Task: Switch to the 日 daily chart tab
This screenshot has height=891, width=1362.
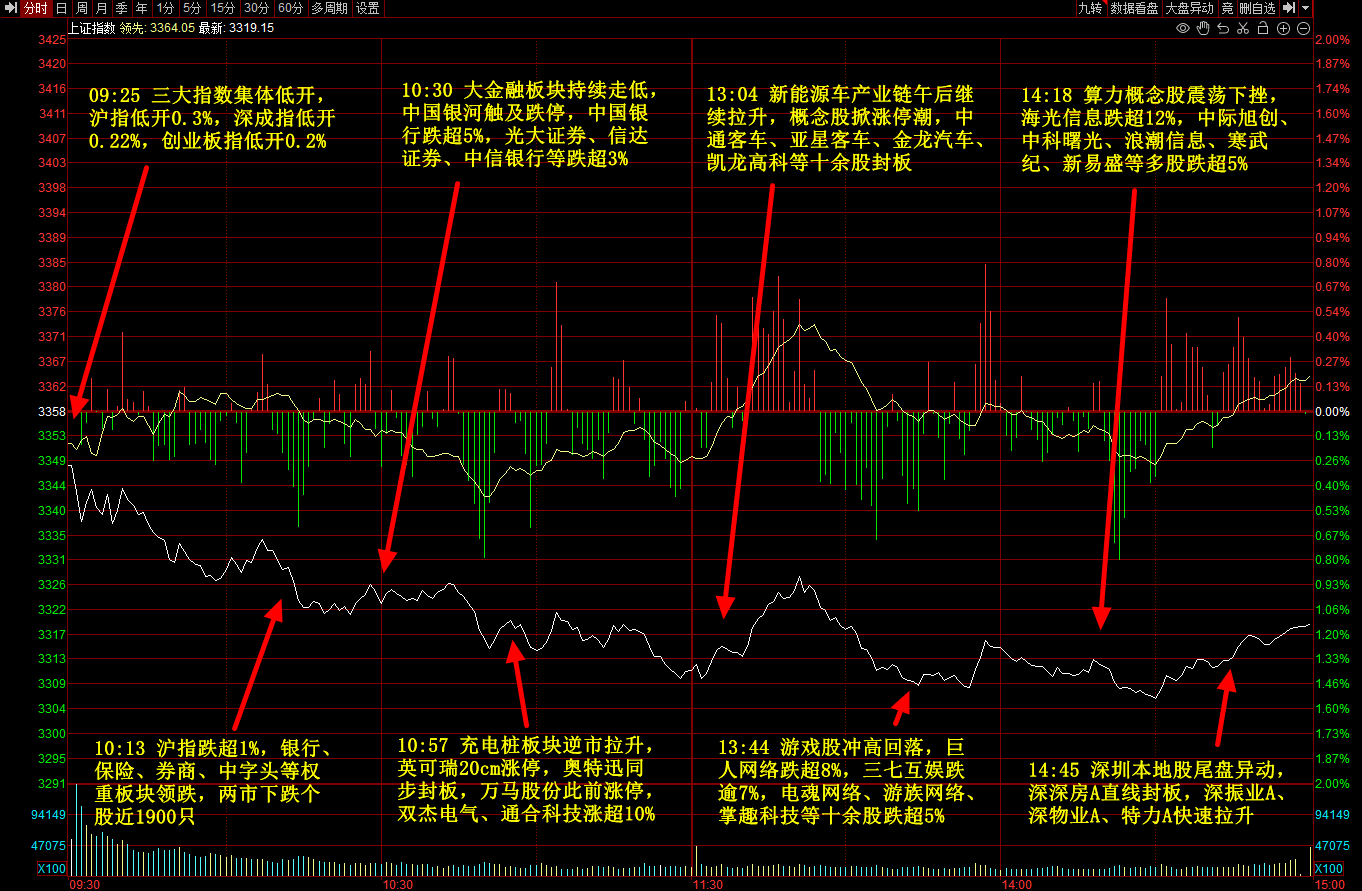Action: 61,8
